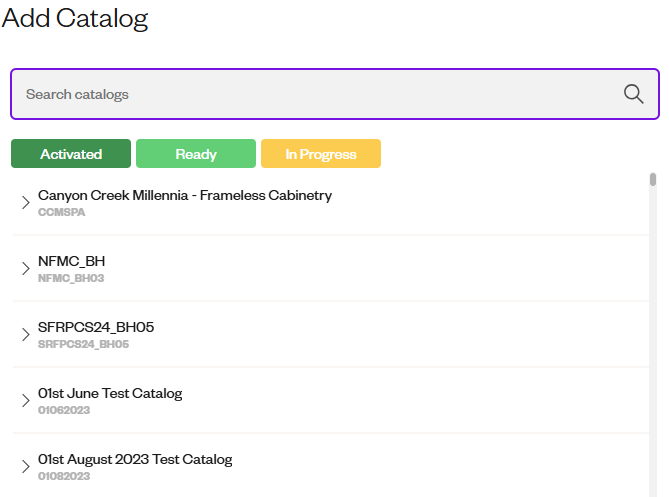Screen dimensions: 669x497
Task: Click the NFMC_BH03 catalog code
Action: click(71, 278)
